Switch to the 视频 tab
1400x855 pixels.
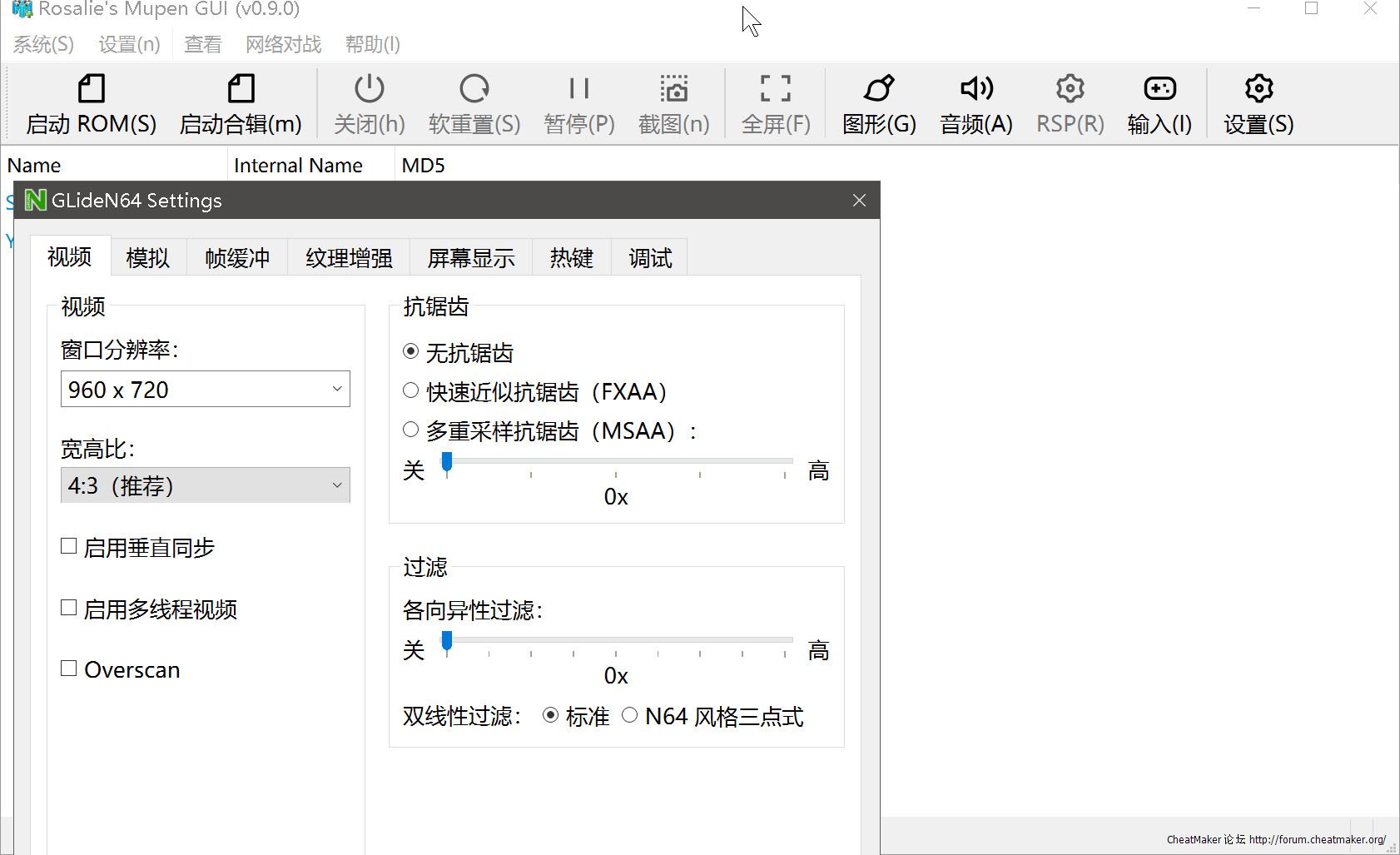pos(70,256)
